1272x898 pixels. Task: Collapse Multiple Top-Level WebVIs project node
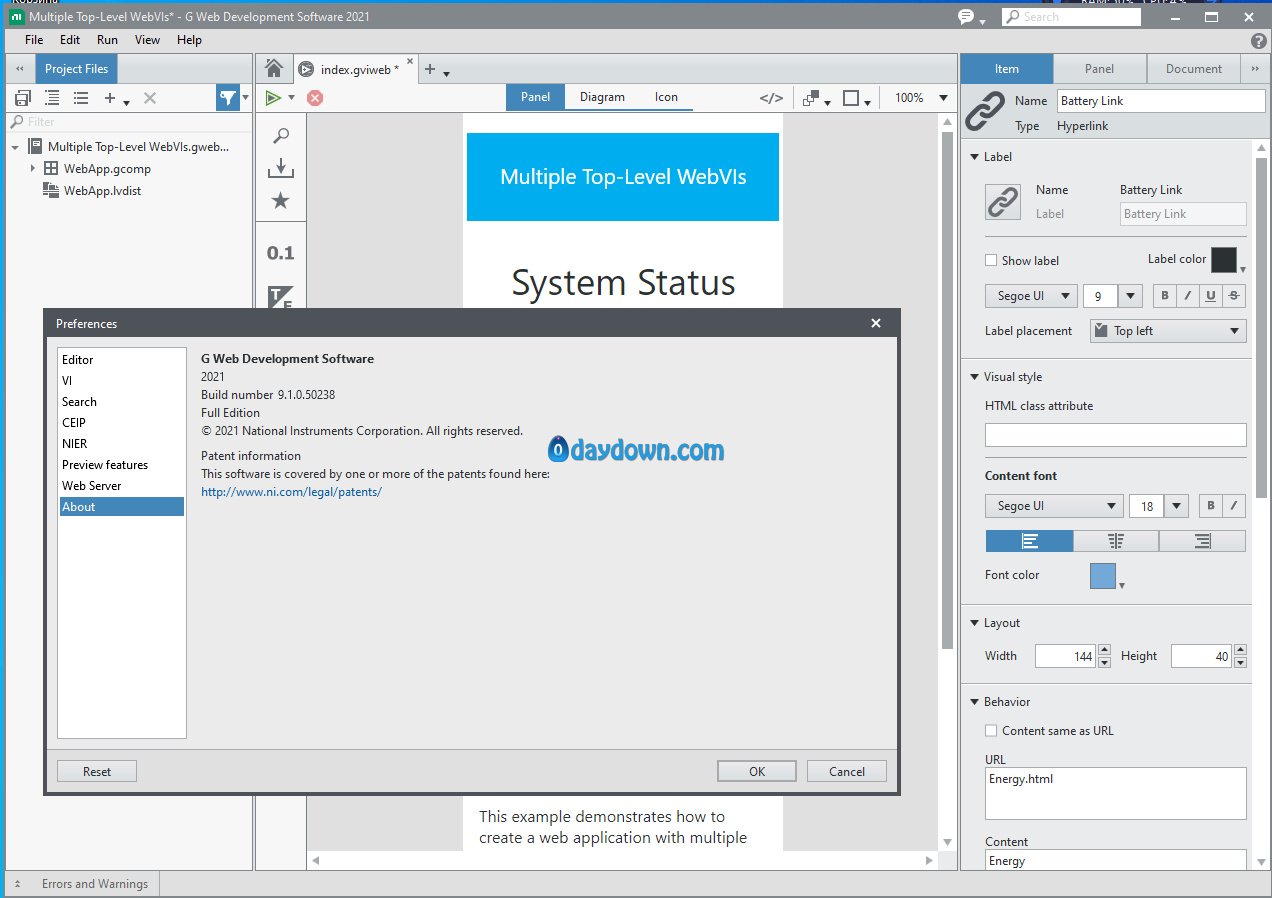(15, 147)
